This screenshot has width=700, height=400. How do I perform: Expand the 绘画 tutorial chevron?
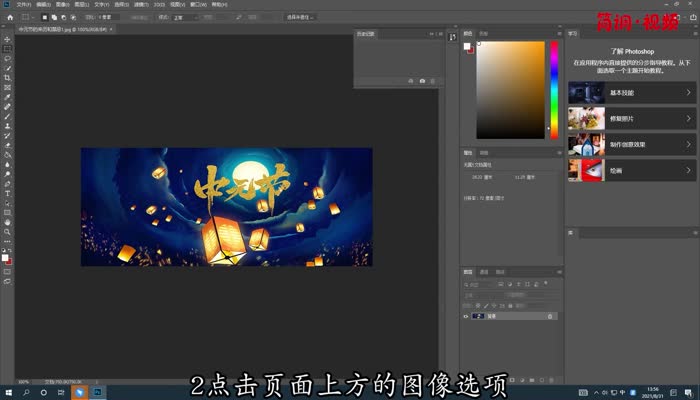(x=689, y=171)
